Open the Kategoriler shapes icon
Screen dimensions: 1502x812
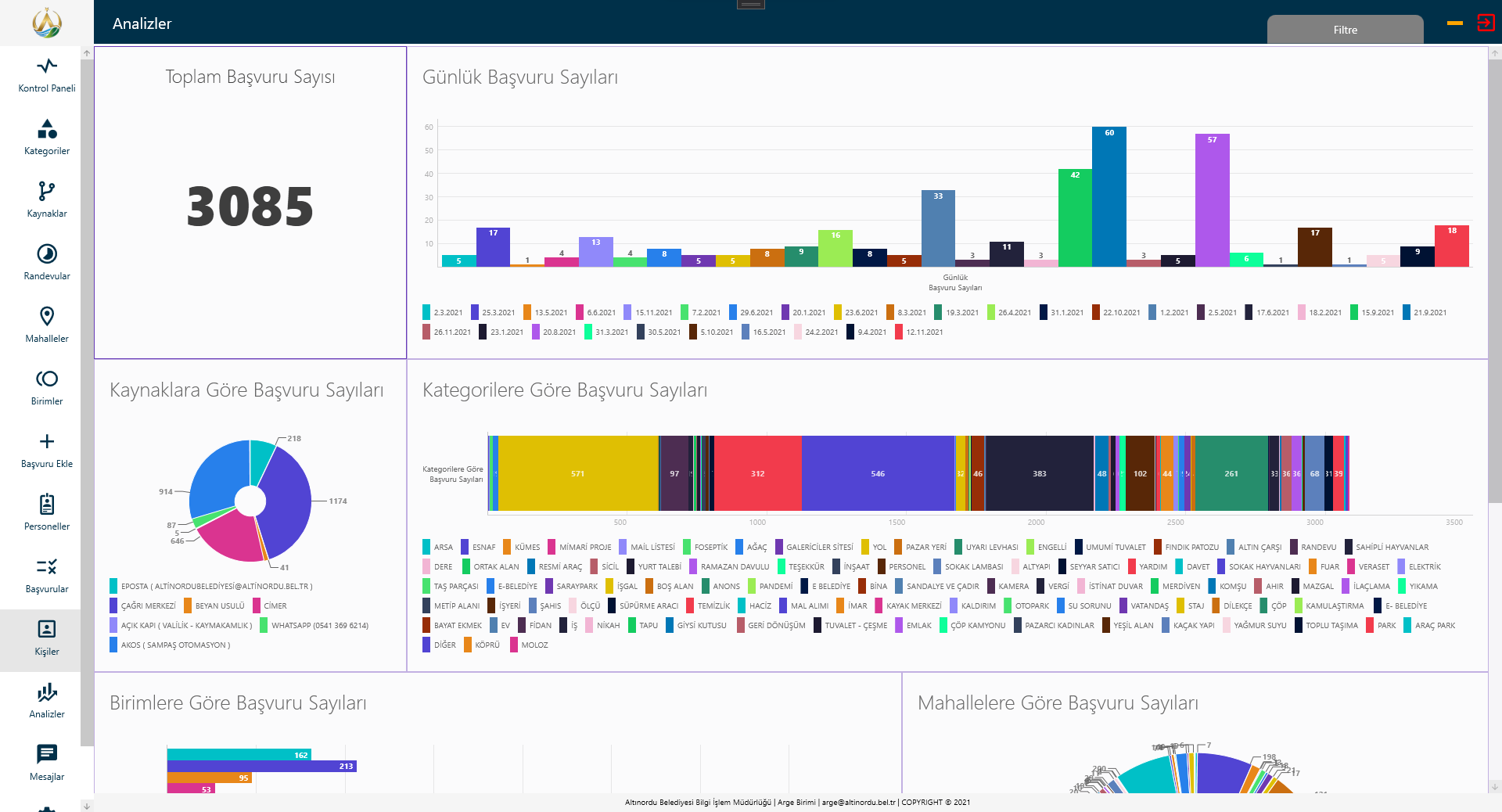pyautogui.click(x=47, y=129)
